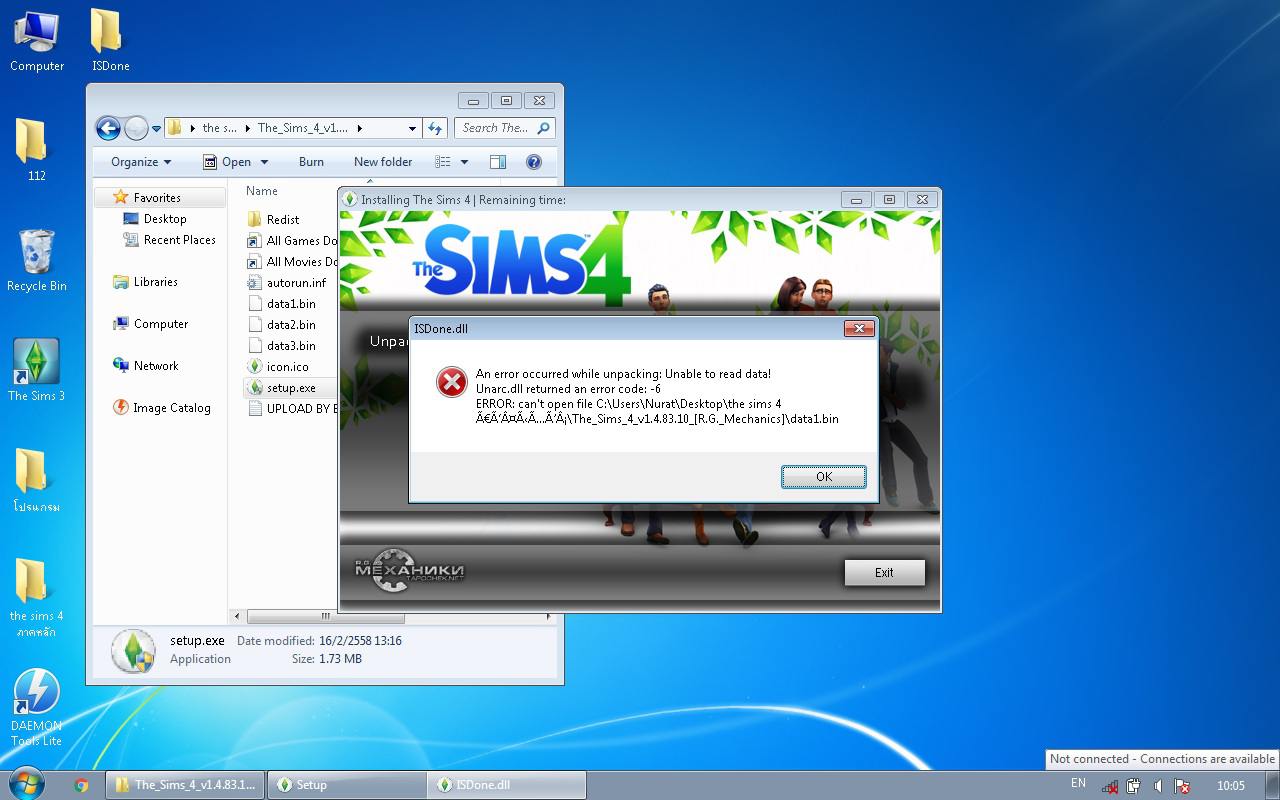Open the volume tray icon
This screenshot has height=800, width=1280.
coord(1158,786)
